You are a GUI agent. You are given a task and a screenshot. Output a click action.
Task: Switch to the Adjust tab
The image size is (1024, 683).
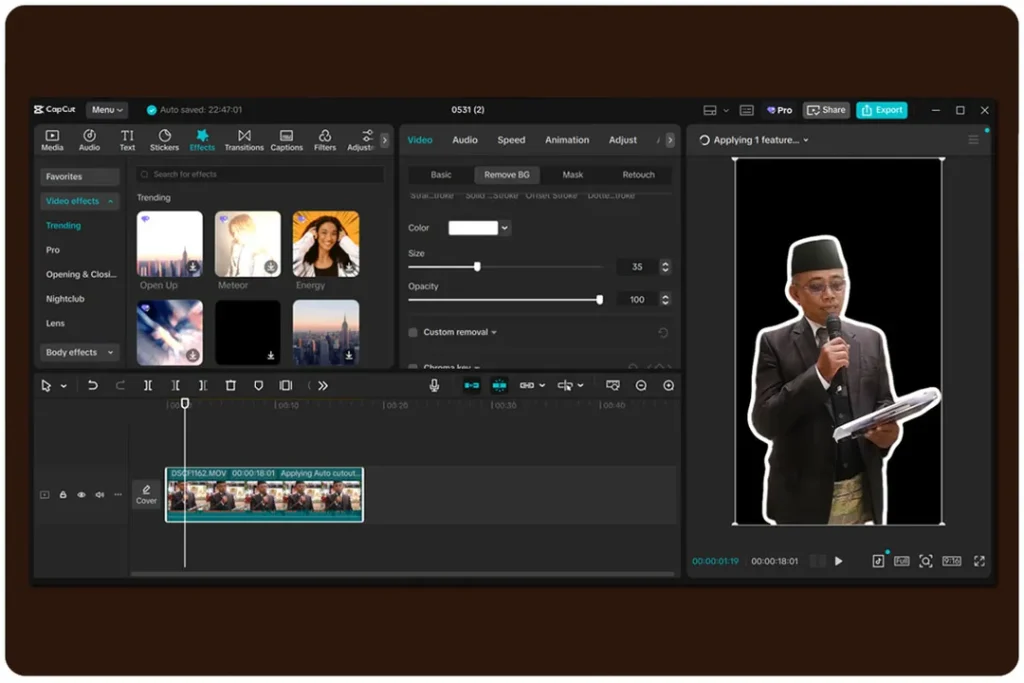tap(622, 140)
